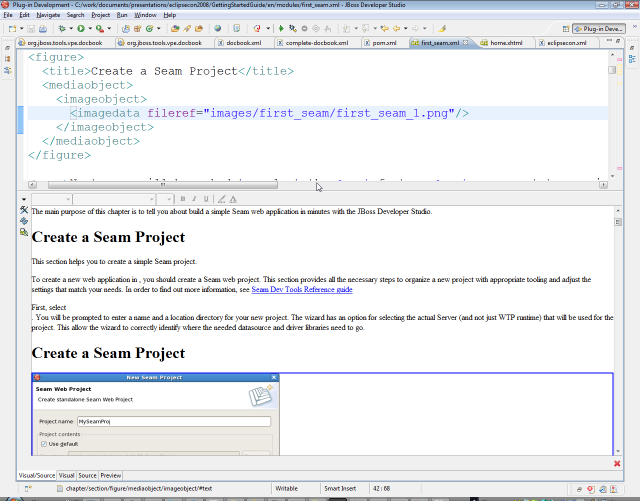The image size is (640, 501).
Task: Open the Window menu
Action: click(145, 15)
